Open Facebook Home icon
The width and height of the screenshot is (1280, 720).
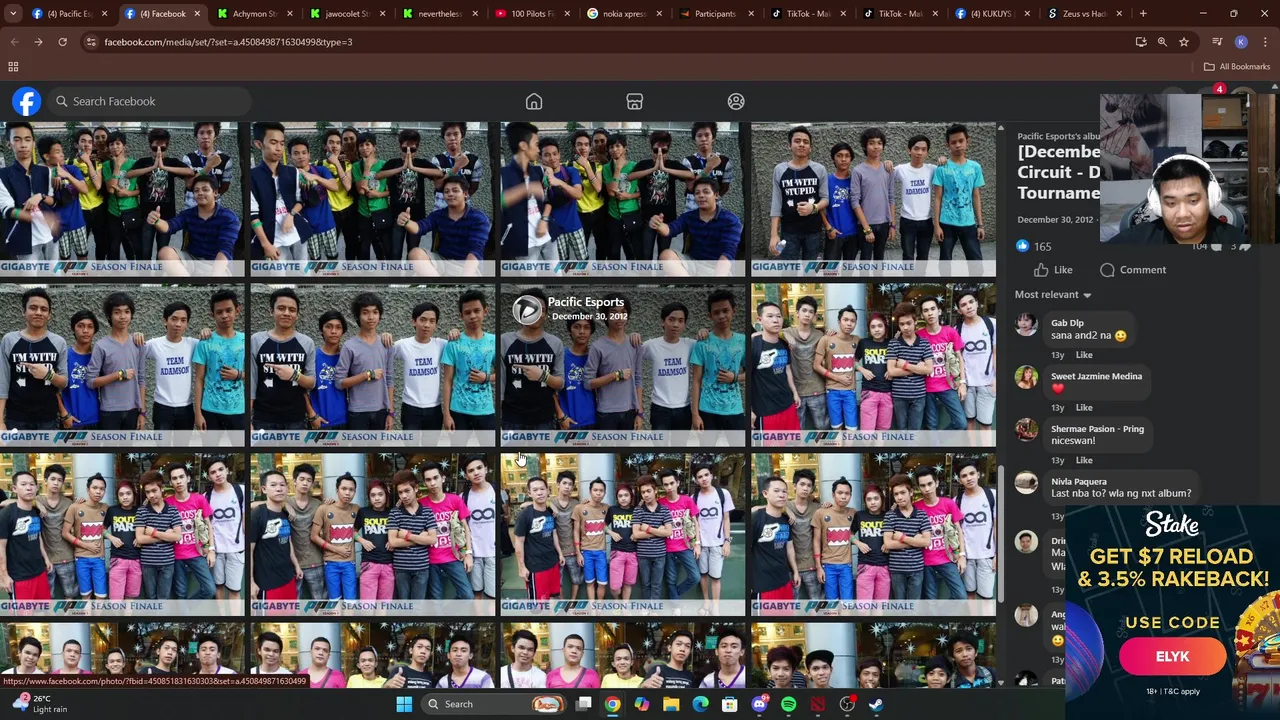coord(534,101)
